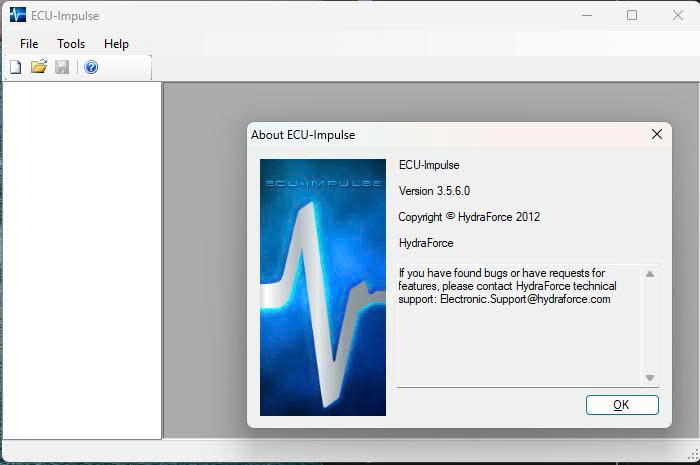Maximize the ECU-Impulse main window

(x=632, y=15)
